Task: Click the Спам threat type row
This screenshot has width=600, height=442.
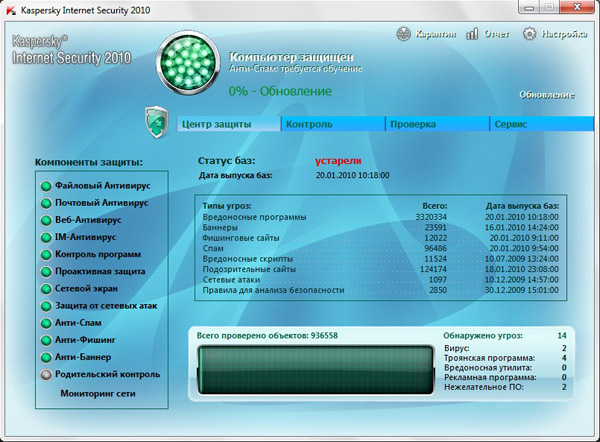Action: click(x=380, y=248)
